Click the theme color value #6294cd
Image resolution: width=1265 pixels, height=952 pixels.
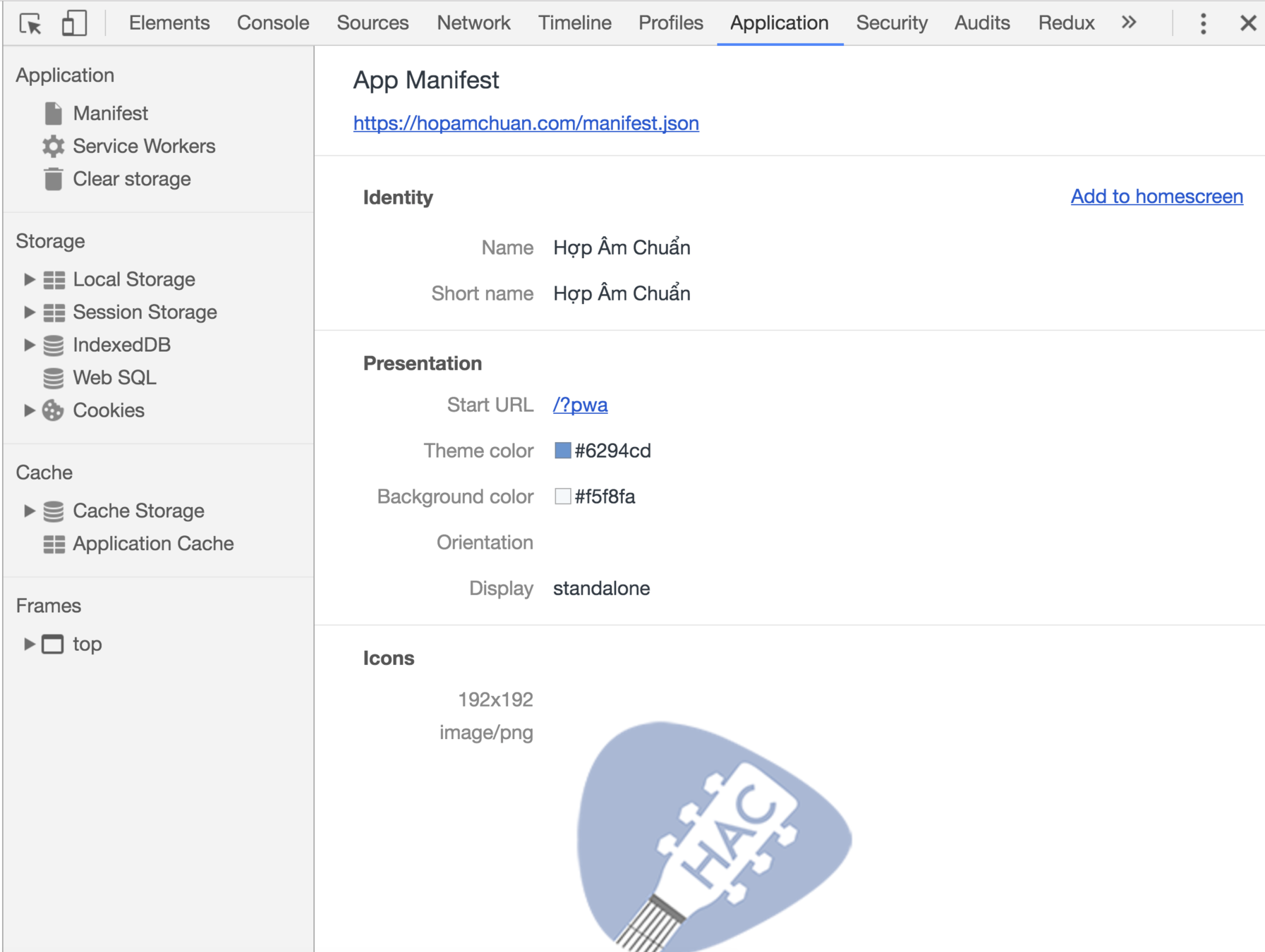pos(612,451)
